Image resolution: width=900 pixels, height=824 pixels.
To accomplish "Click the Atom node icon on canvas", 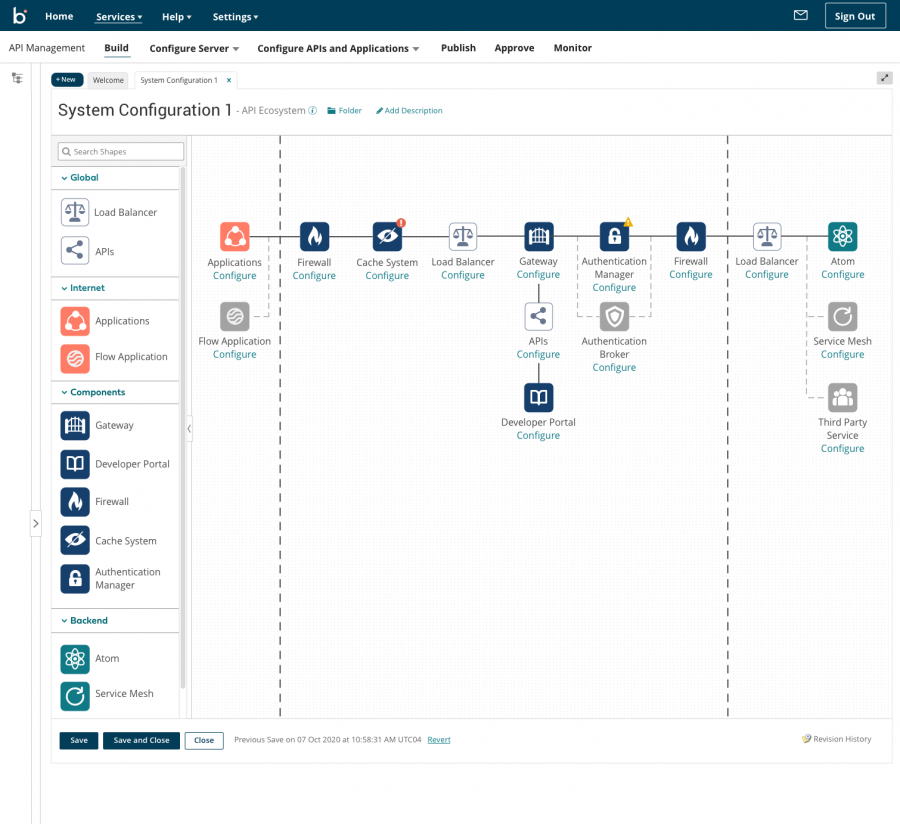I will [x=842, y=237].
